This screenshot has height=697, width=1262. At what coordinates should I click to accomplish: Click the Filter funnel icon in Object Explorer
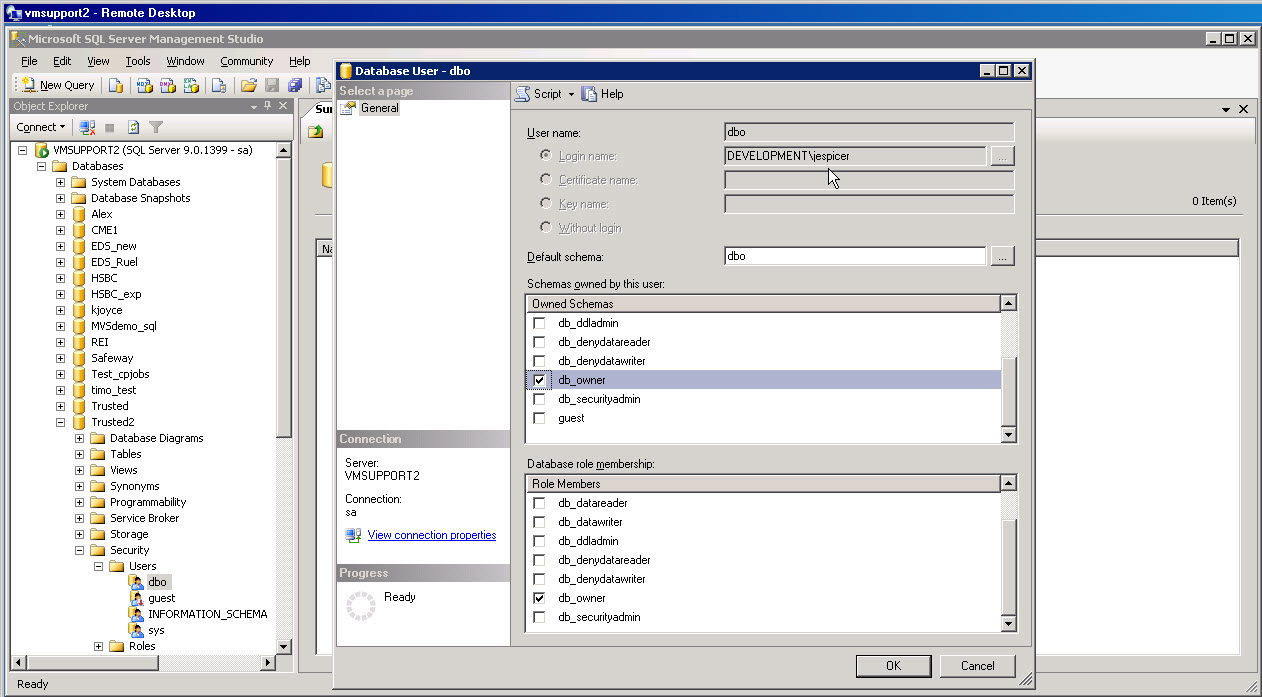click(x=156, y=127)
